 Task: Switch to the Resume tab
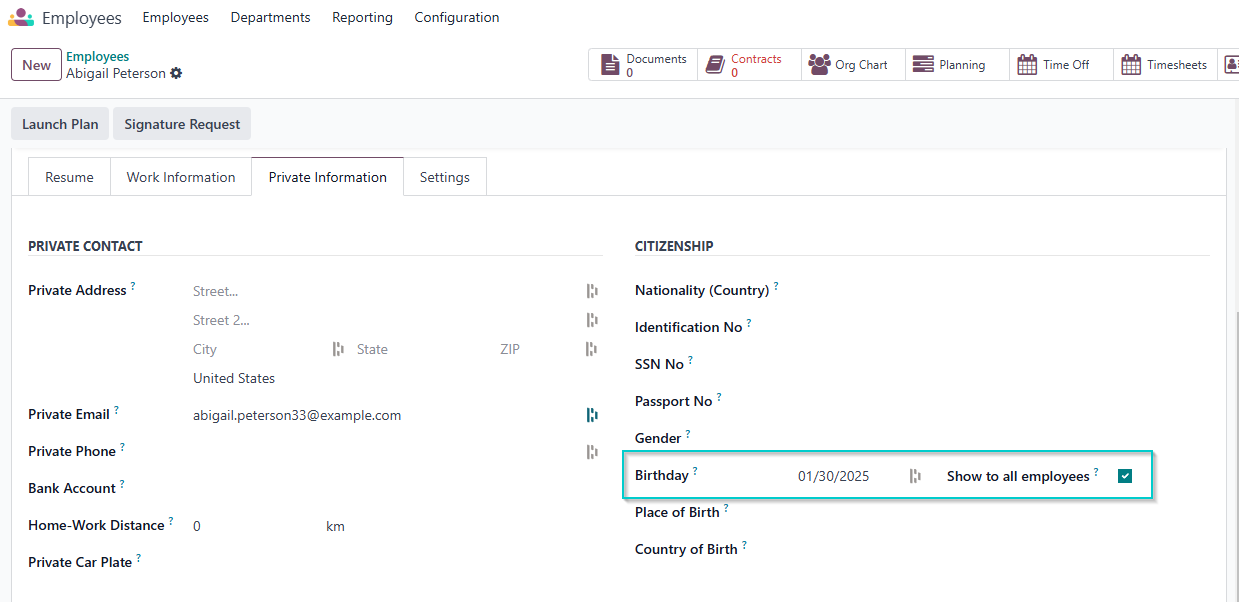[x=69, y=177]
